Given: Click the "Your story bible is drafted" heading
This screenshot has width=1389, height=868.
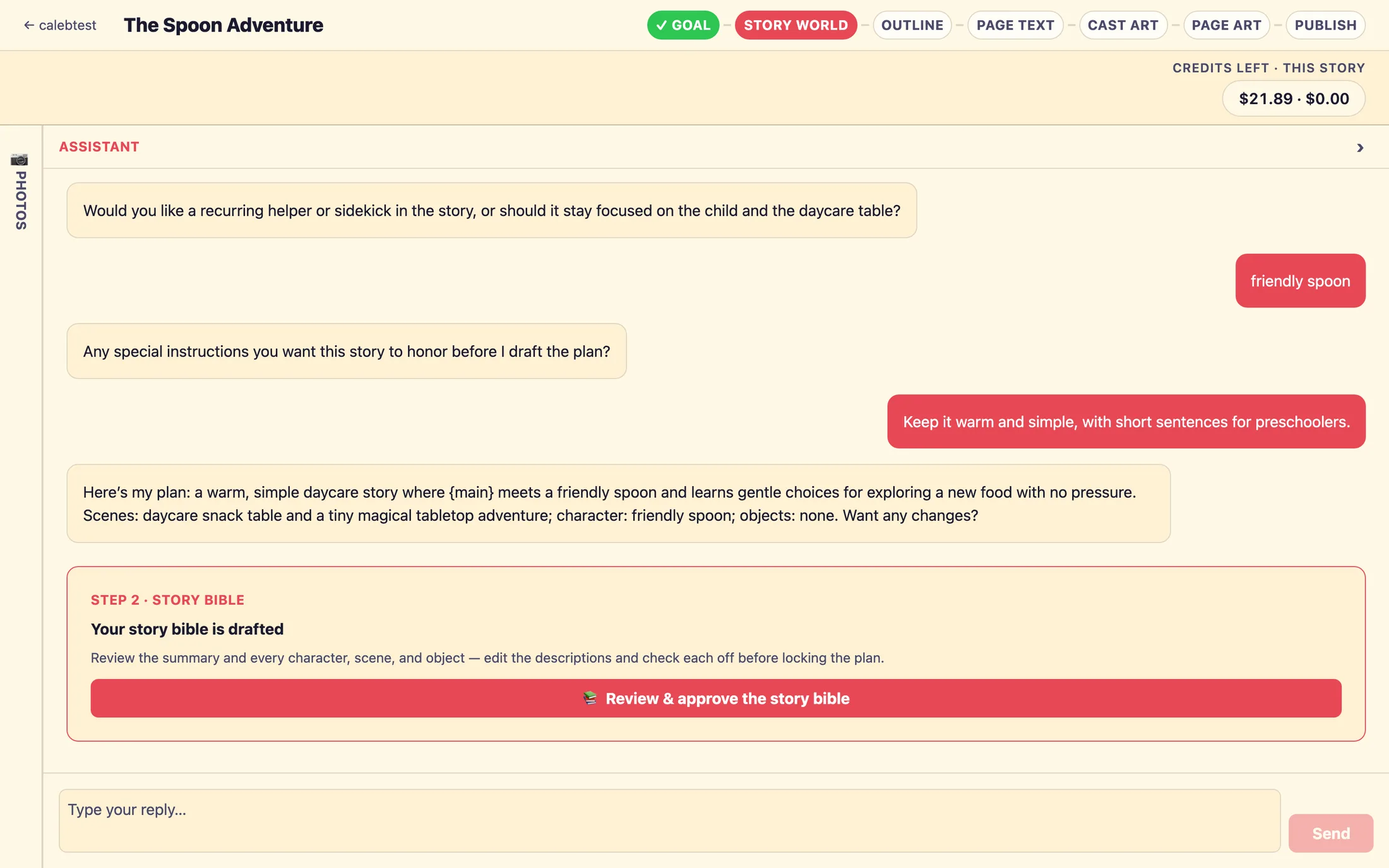Looking at the screenshot, I should tap(187, 629).
